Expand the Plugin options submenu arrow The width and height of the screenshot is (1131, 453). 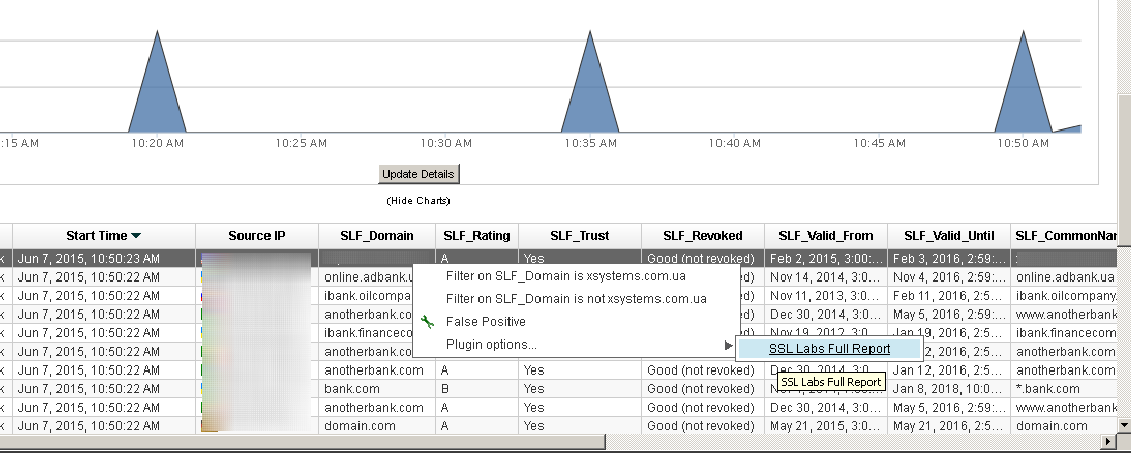point(727,345)
